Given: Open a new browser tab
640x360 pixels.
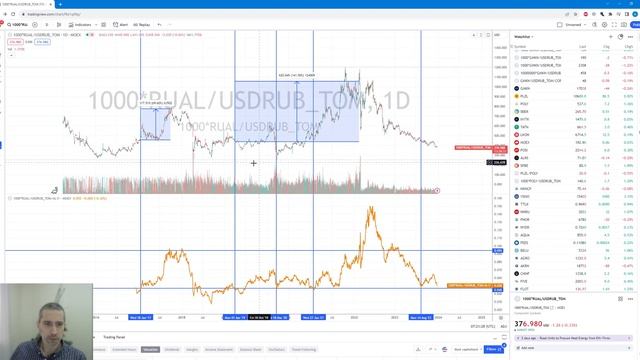Looking at the screenshot, I should [60, 4].
